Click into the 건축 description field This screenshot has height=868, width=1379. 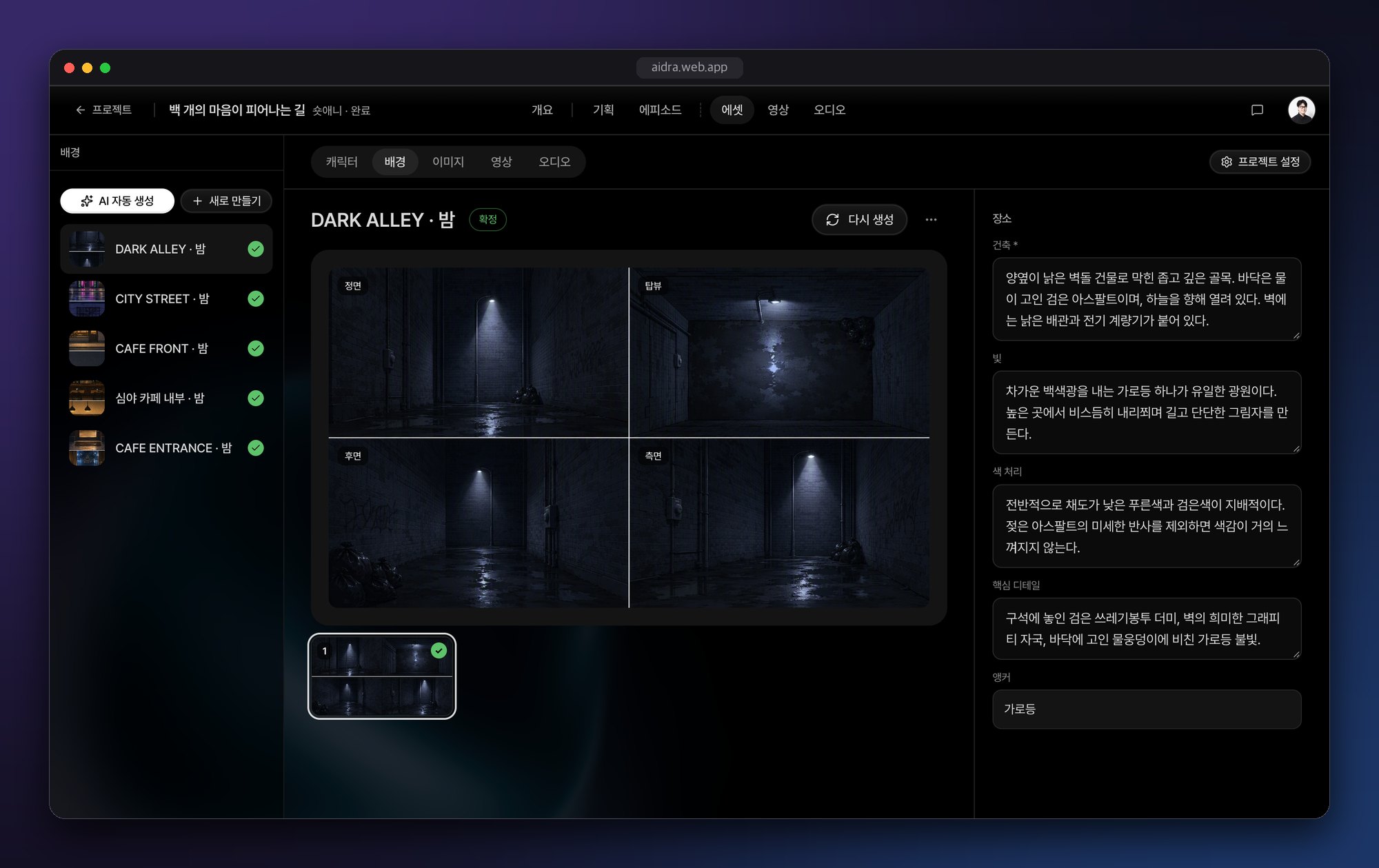1147,299
